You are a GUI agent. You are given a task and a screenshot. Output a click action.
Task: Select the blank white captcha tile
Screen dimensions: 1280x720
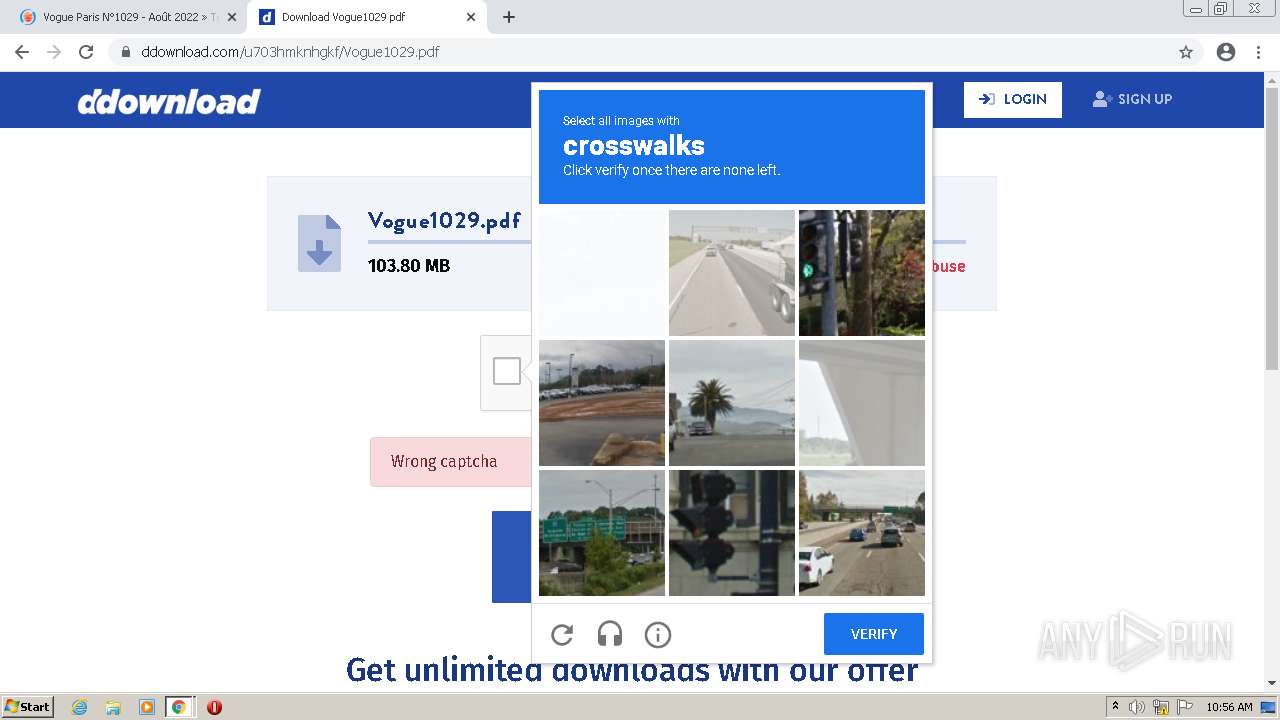click(x=602, y=273)
